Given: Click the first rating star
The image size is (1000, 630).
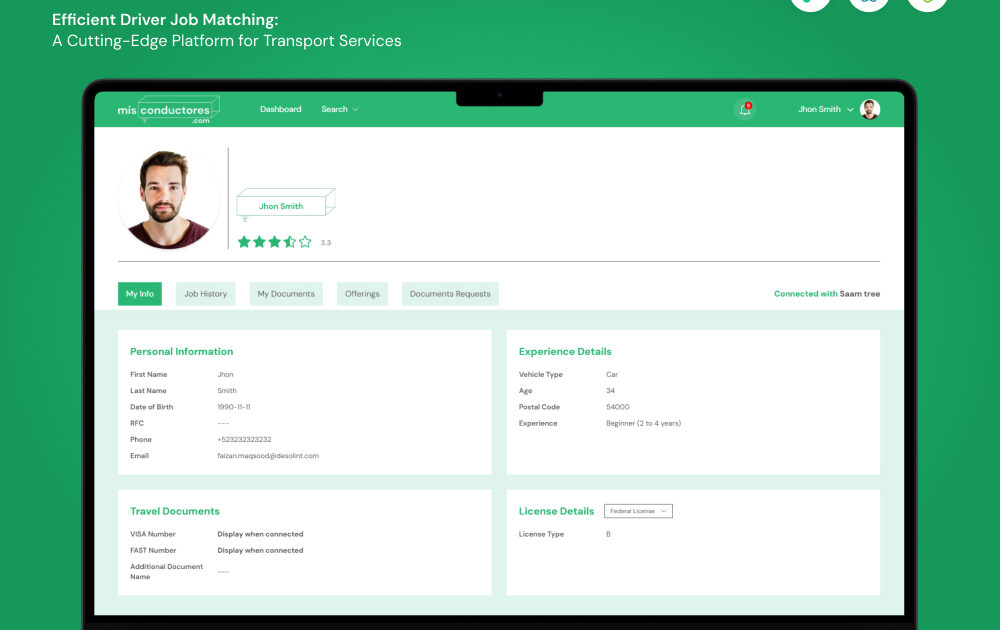Looking at the screenshot, I should pos(244,242).
